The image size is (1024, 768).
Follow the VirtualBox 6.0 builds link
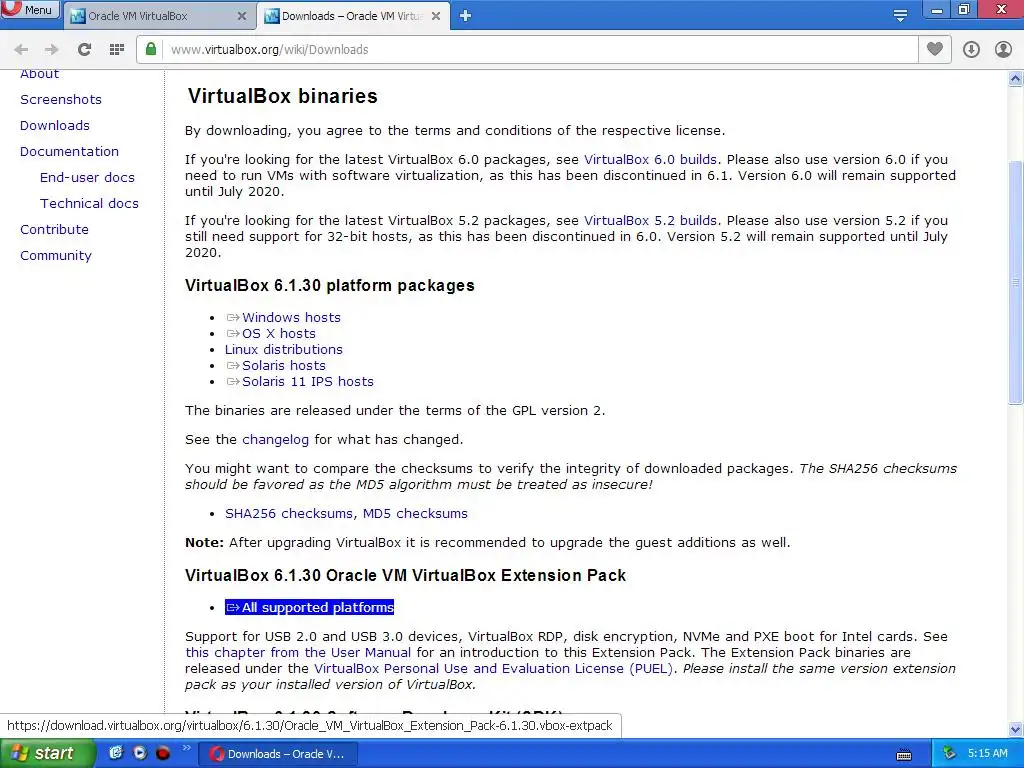pos(650,159)
